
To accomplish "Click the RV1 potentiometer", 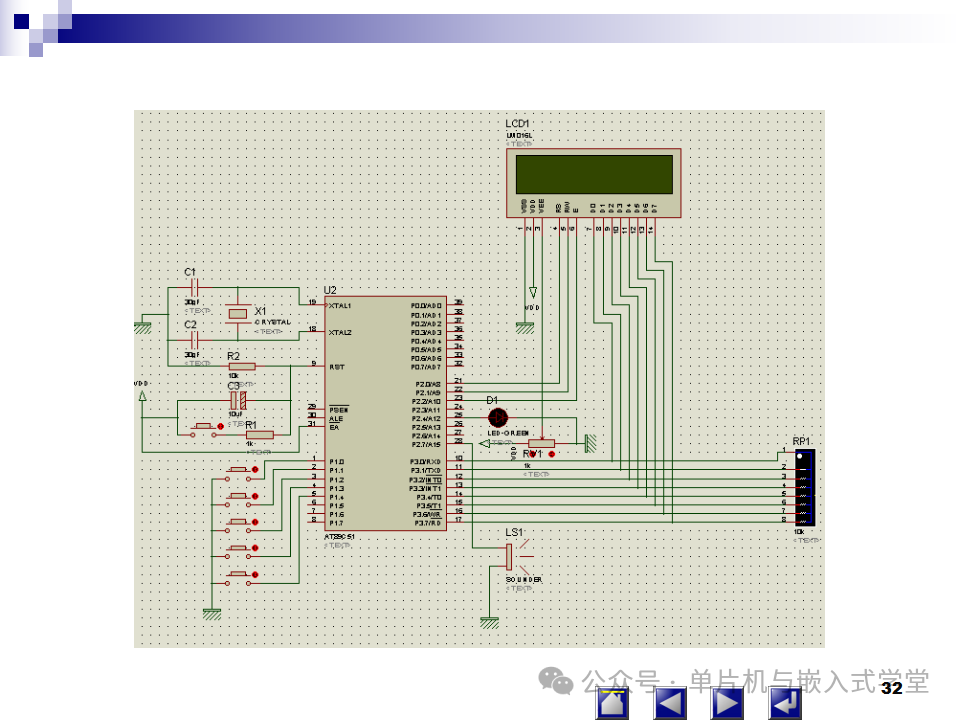I will pyautogui.click(x=541, y=443).
